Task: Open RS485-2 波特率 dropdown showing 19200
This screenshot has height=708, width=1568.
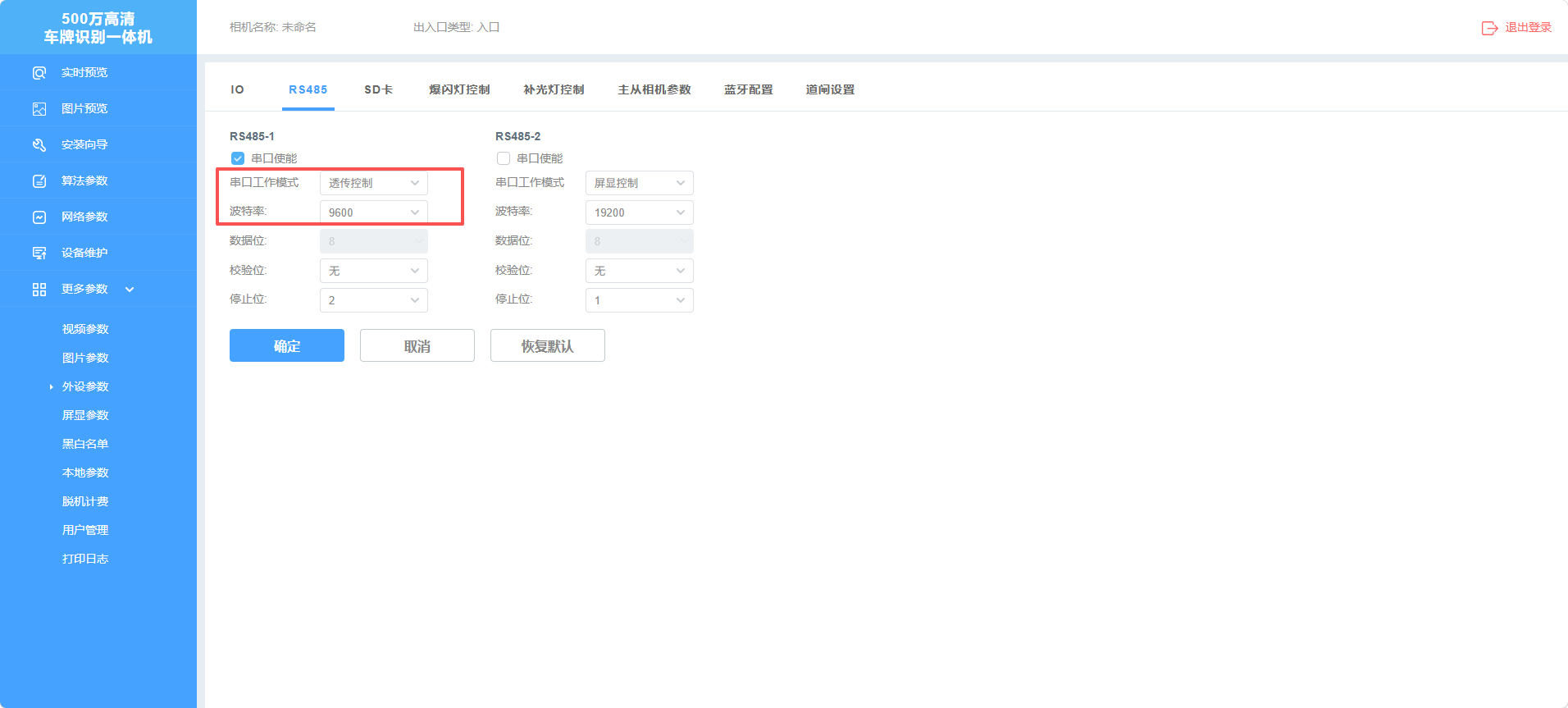Action: click(640, 212)
